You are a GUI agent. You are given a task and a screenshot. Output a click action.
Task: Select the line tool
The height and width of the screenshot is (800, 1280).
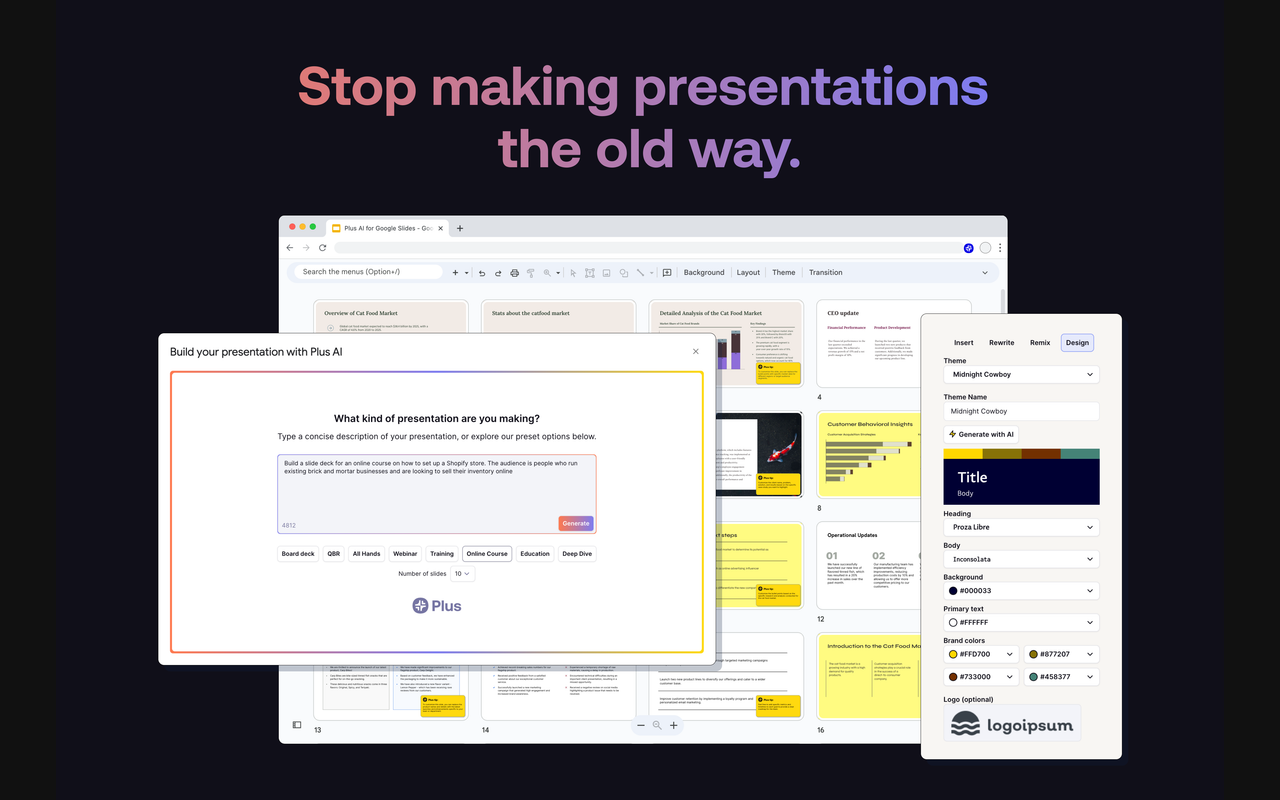coord(640,272)
